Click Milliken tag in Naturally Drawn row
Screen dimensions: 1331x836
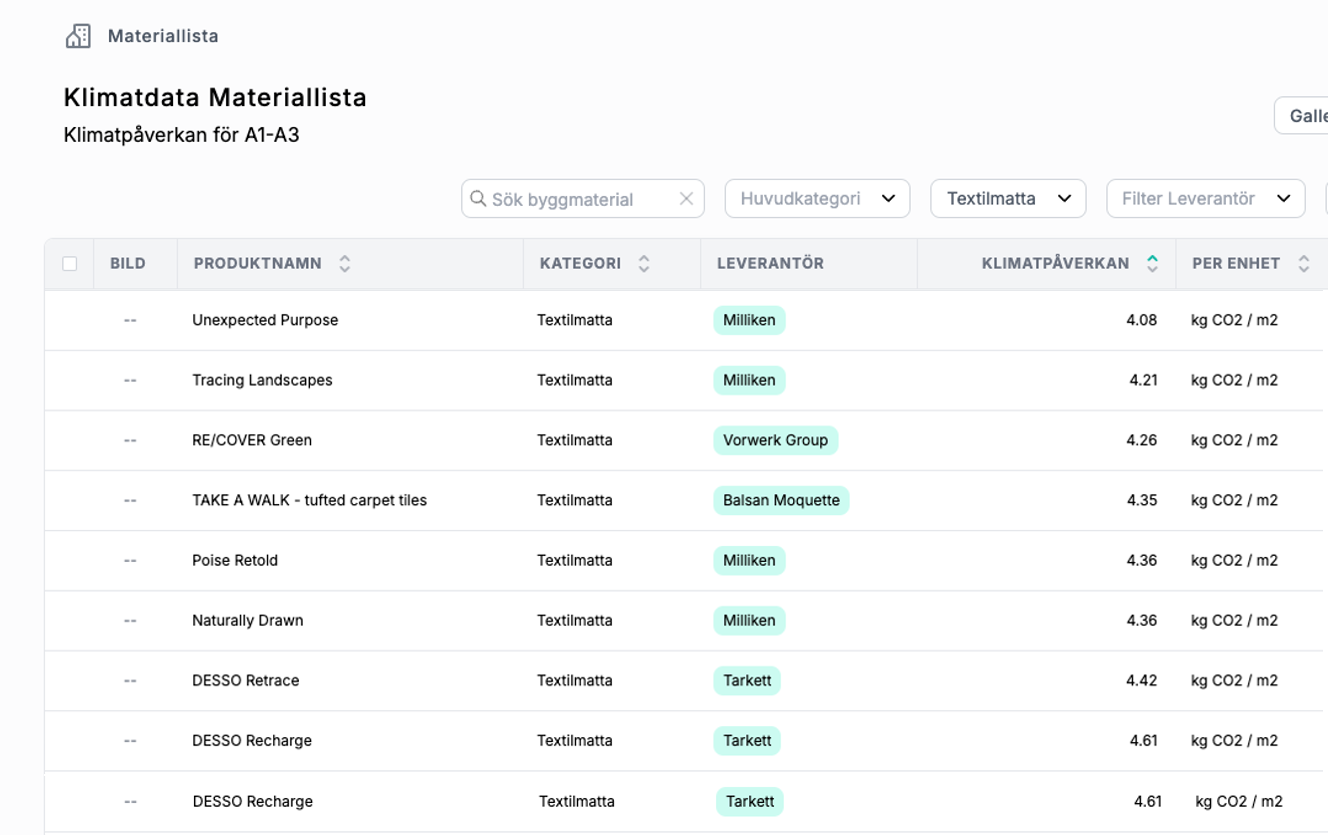(x=749, y=620)
